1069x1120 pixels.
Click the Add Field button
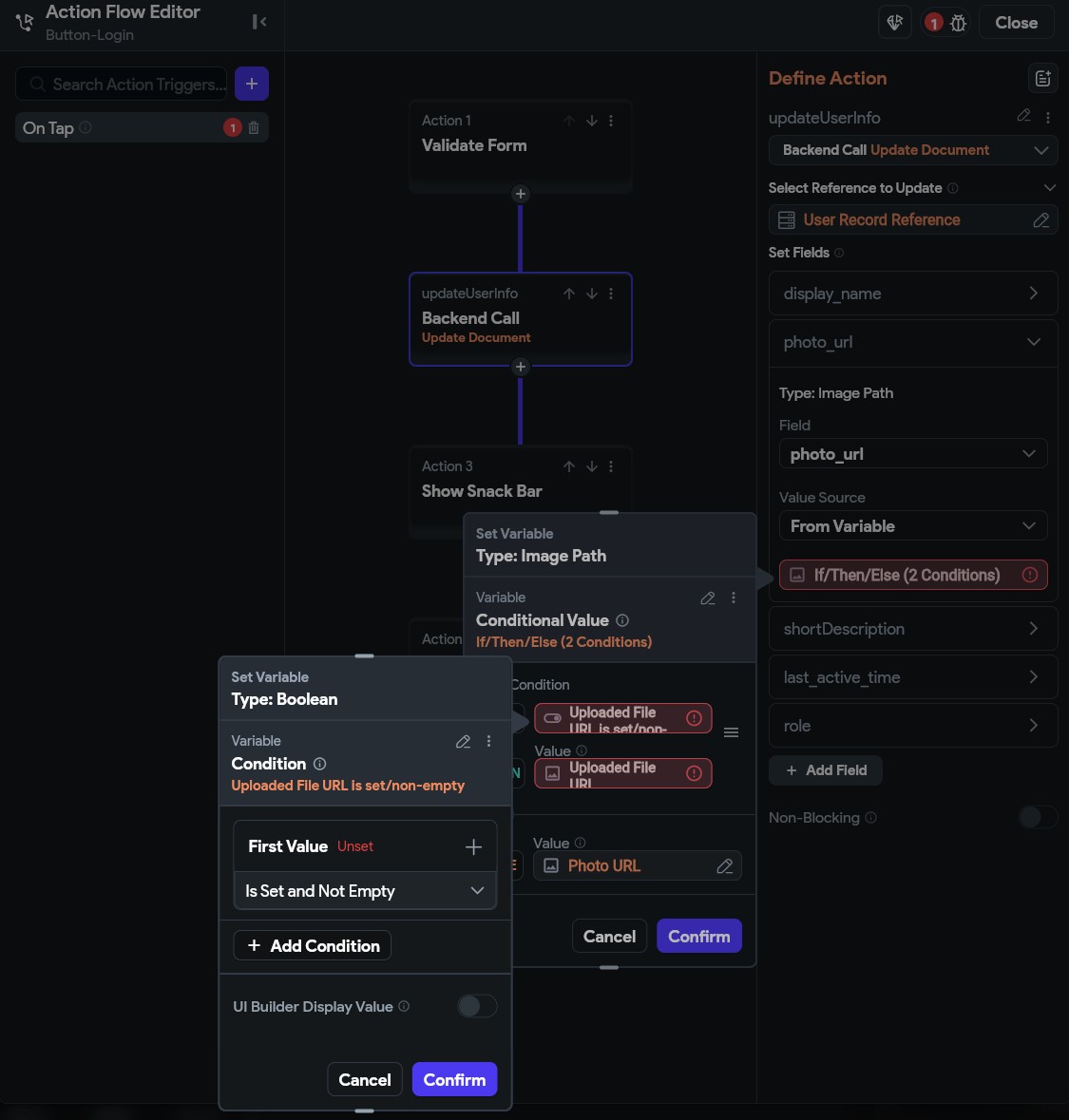[x=826, y=770]
